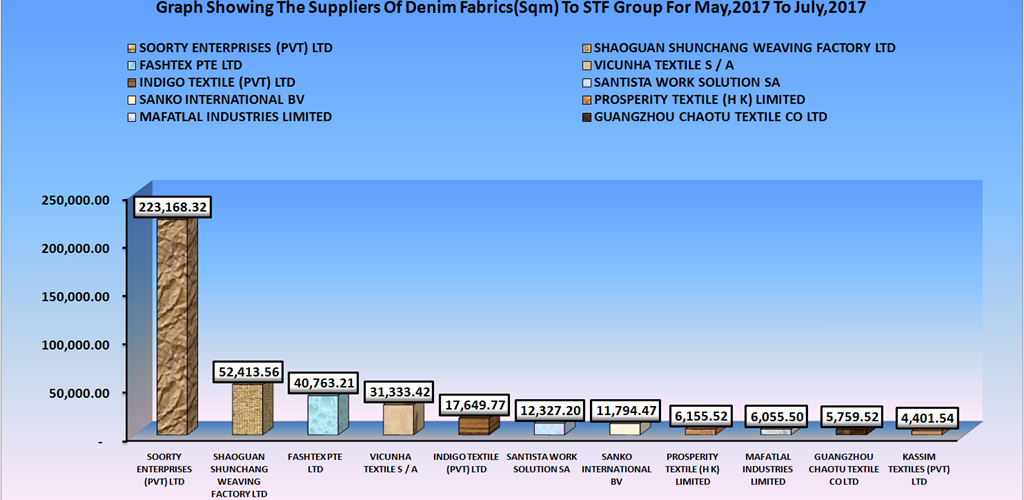The height and width of the screenshot is (500, 1024).
Task: Click the 52,413.56 data label
Action: [248, 373]
